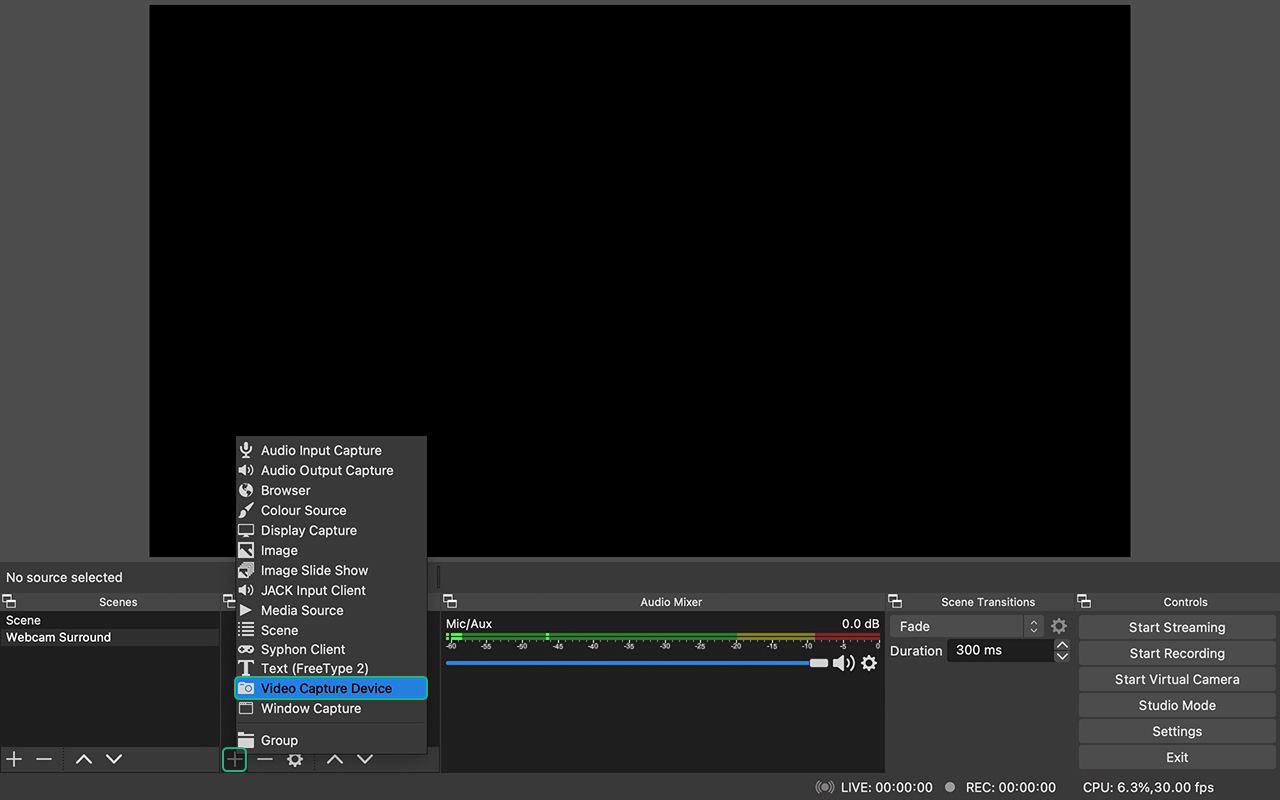Click the Mic/Aux channel label
The image size is (1280, 800).
469,623
